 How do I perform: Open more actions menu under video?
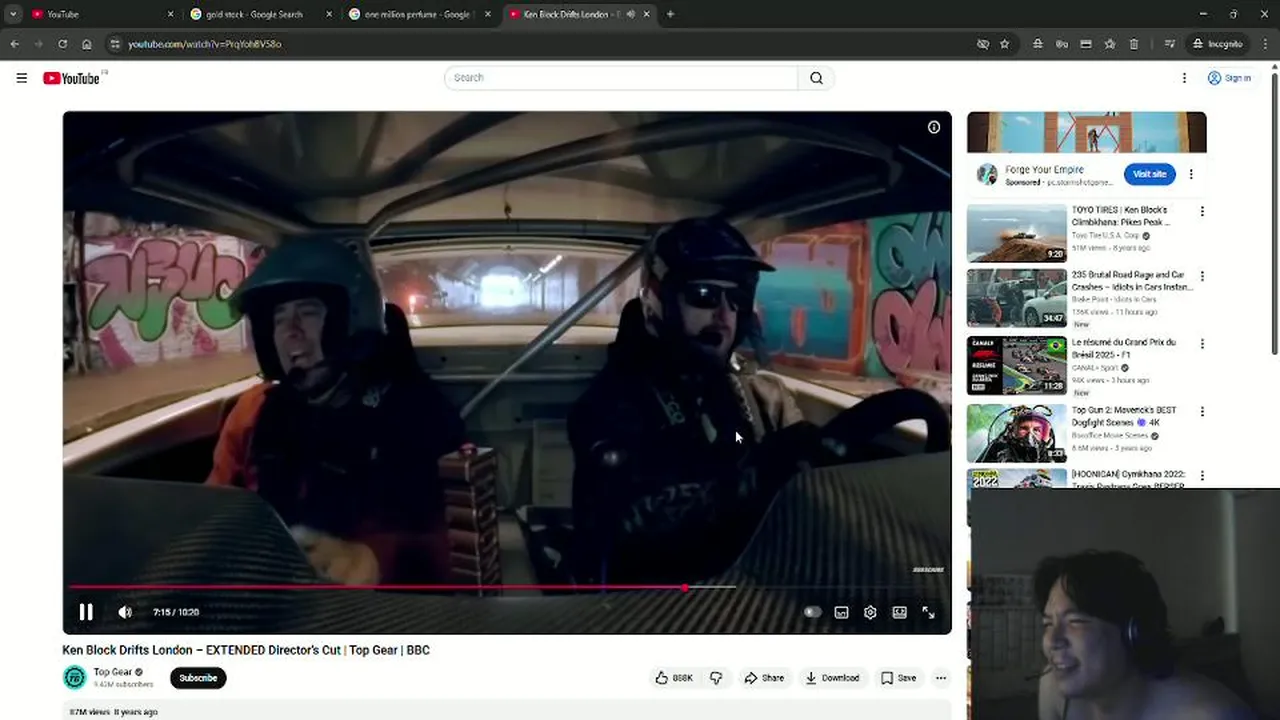coord(940,678)
